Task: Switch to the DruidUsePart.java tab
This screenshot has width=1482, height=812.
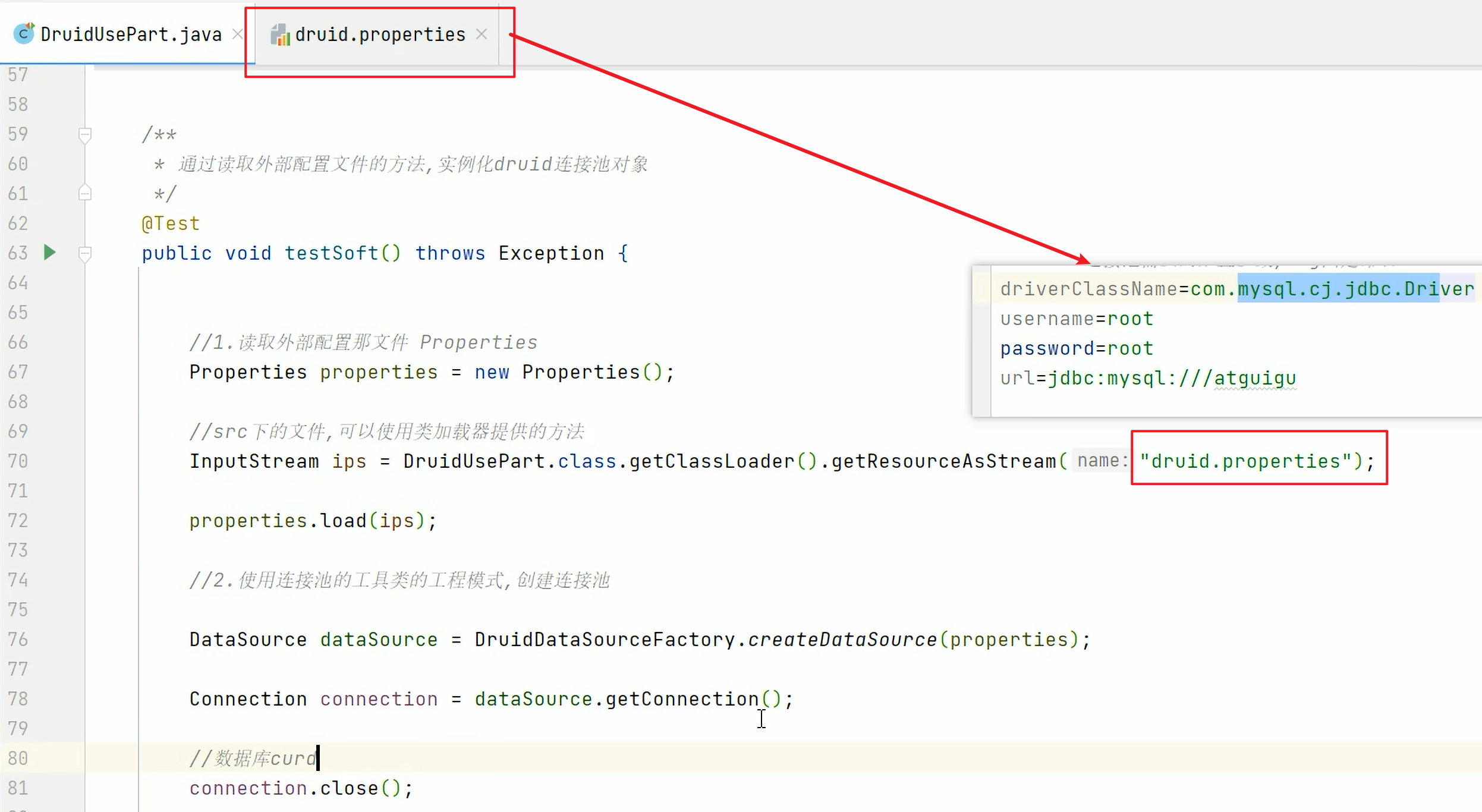Action: [131, 34]
